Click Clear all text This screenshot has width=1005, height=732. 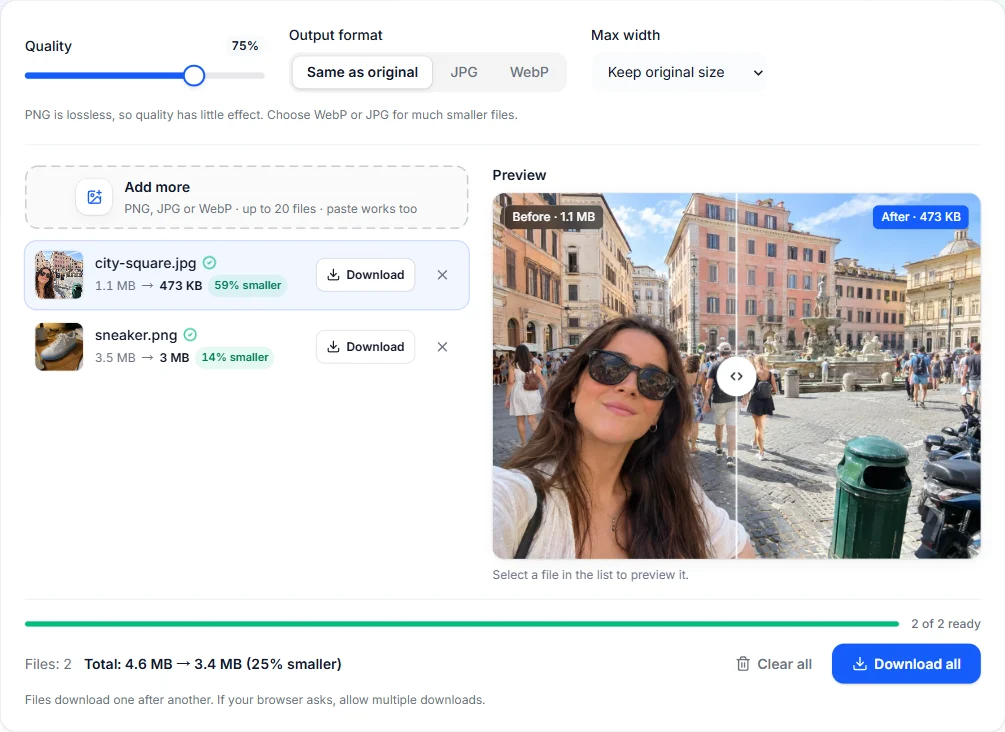[x=785, y=664]
